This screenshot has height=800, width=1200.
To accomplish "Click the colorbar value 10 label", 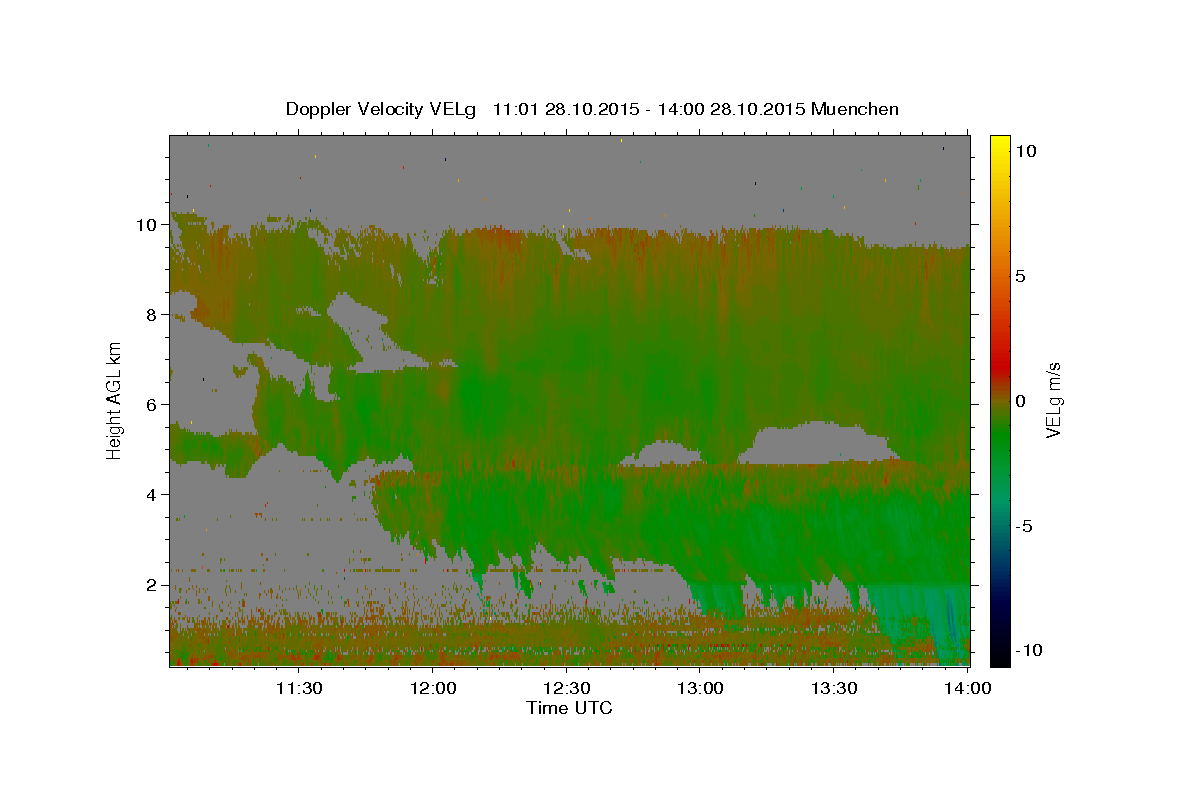I will click(x=1025, y=151).
